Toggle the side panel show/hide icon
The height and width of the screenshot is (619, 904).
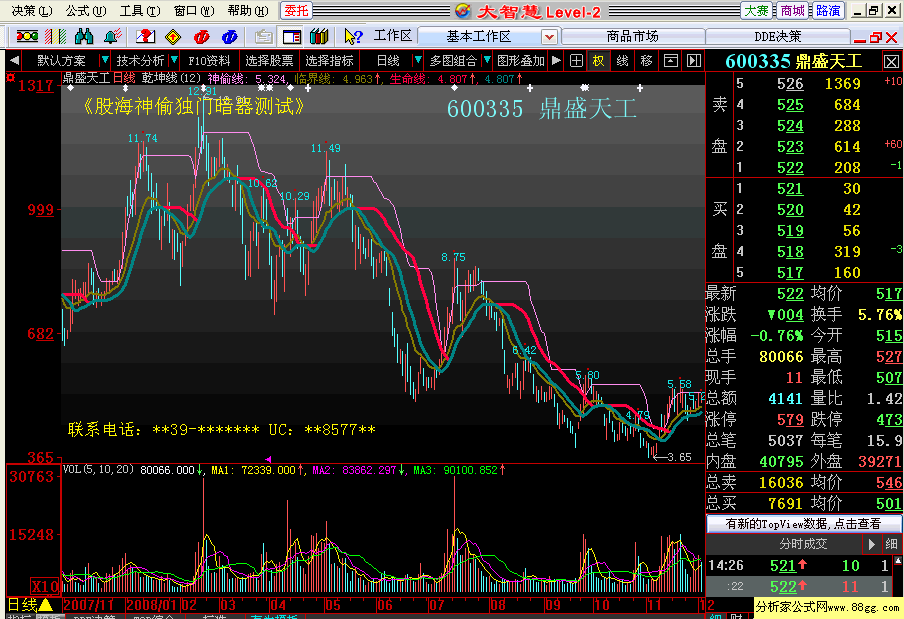pos(694,61)
